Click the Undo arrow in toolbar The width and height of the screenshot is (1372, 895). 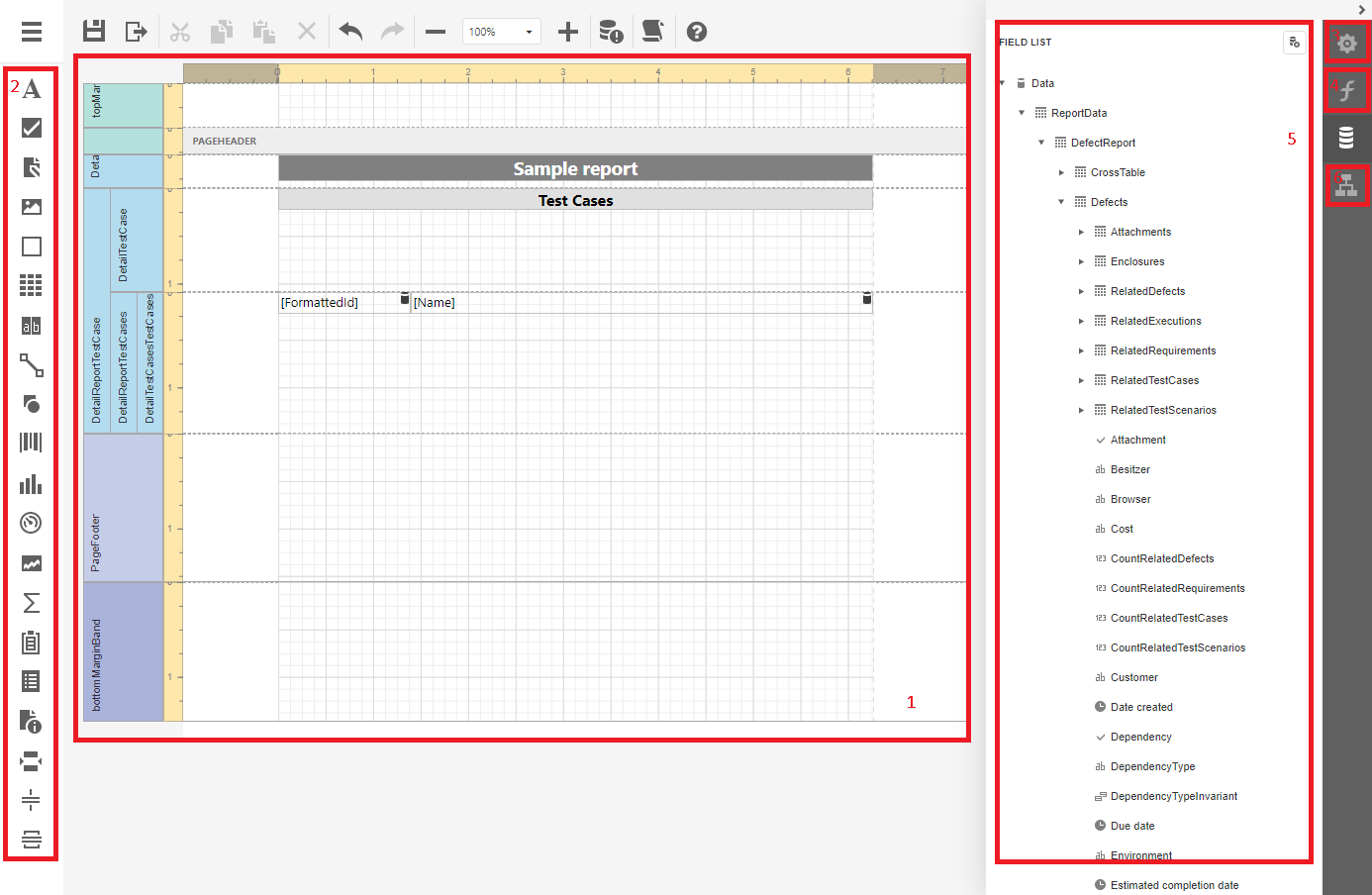coord(350,32)
